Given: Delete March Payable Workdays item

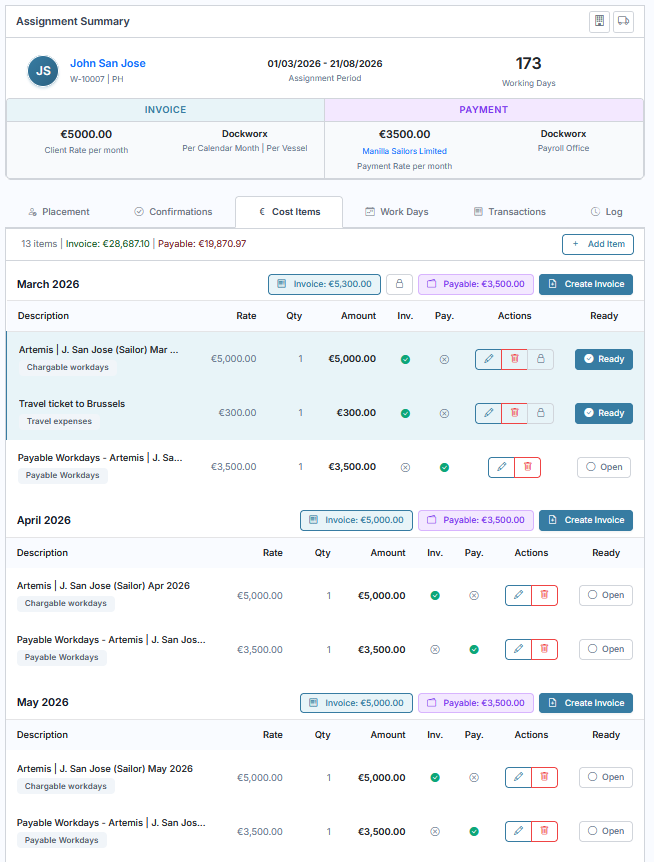Looking at the screenshot, I should point(528,467).
